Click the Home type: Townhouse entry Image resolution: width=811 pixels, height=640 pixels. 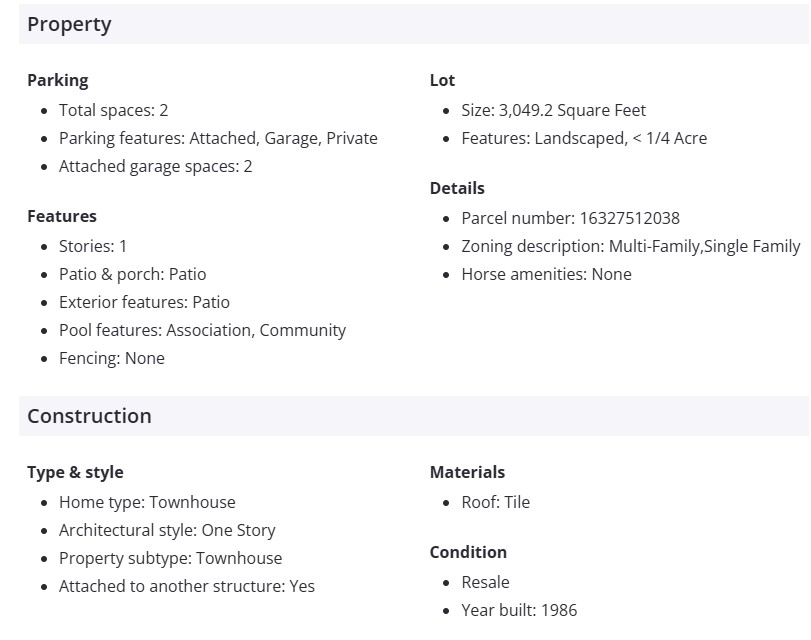[x=147, y=502]
